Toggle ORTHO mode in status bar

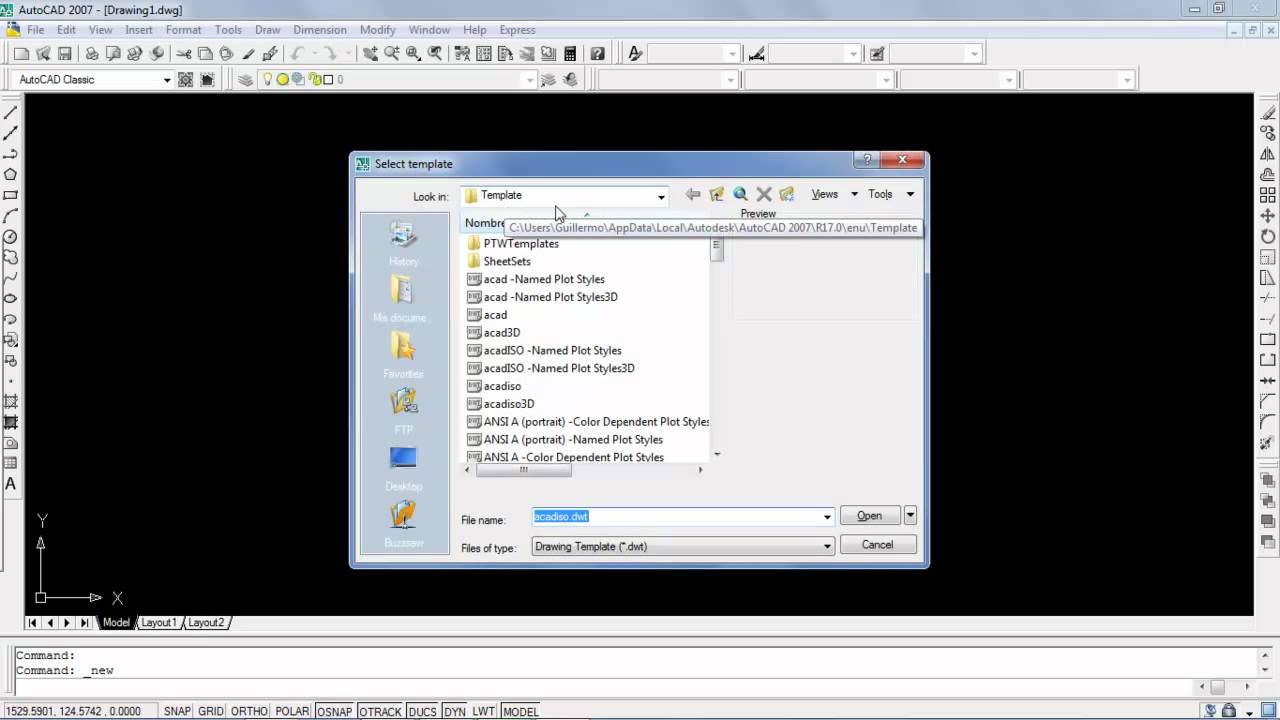(x=249, y=712)
